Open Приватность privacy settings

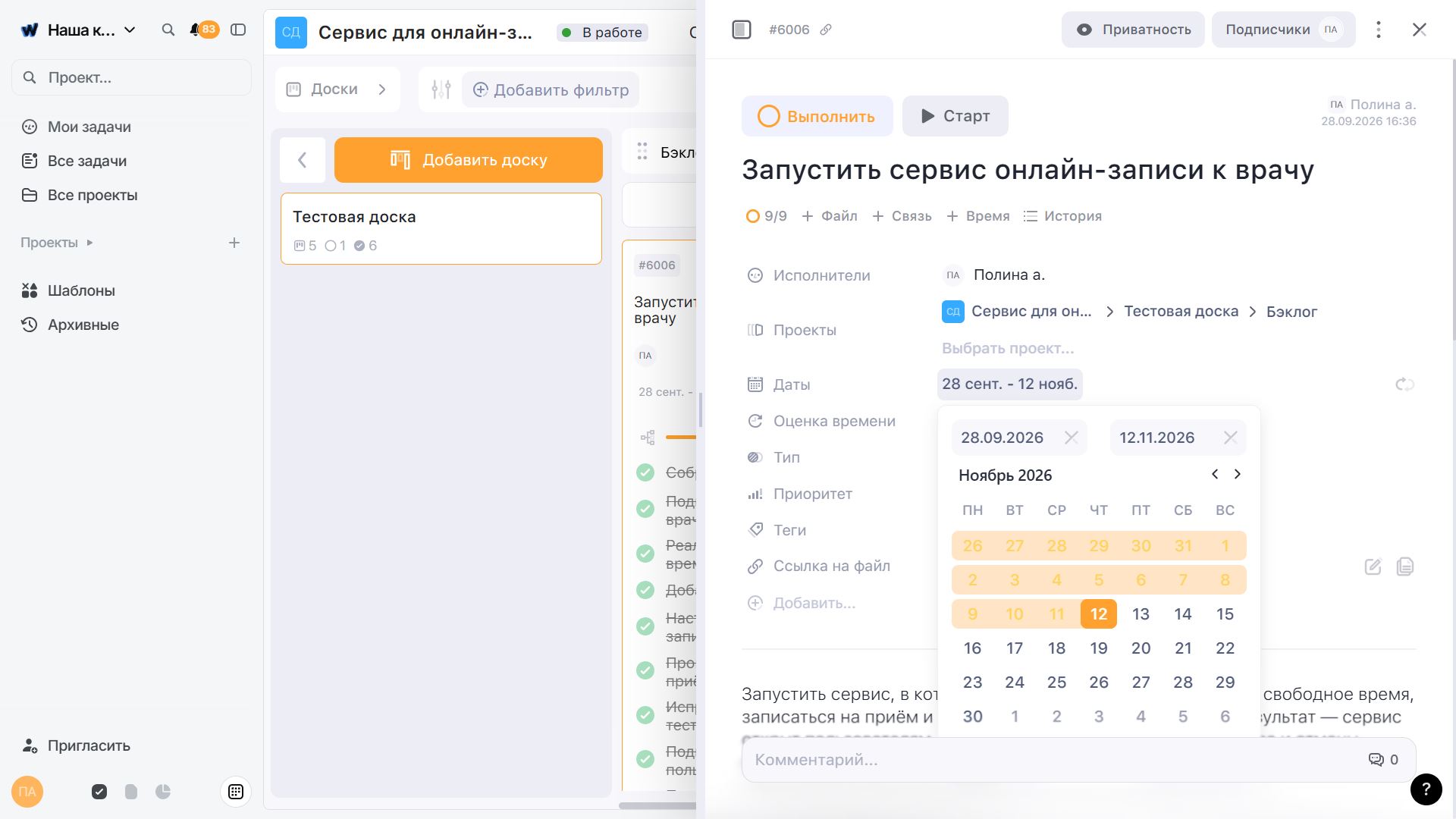pos(1133,30)
